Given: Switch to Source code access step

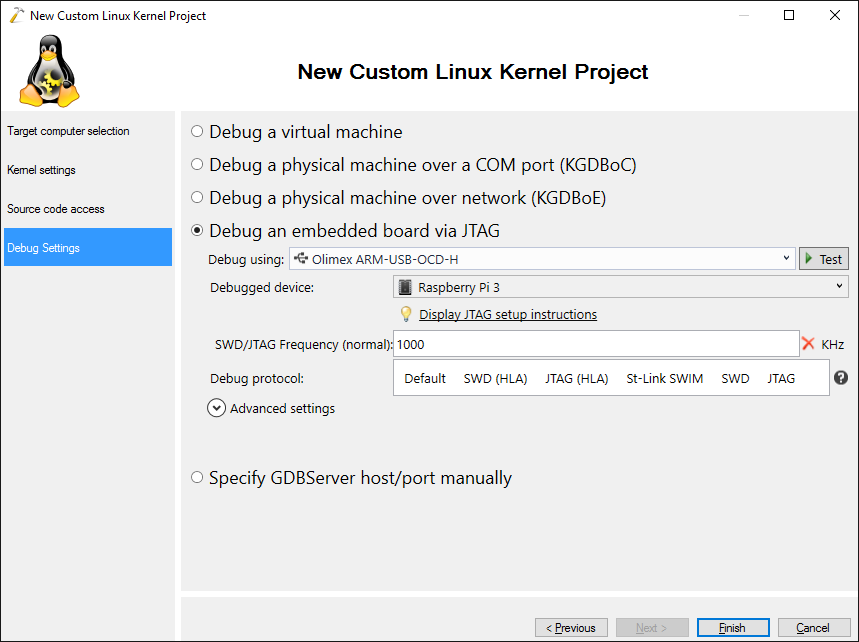Looking at the screenshot, I should pyautogui.click(x=55, y=209).
